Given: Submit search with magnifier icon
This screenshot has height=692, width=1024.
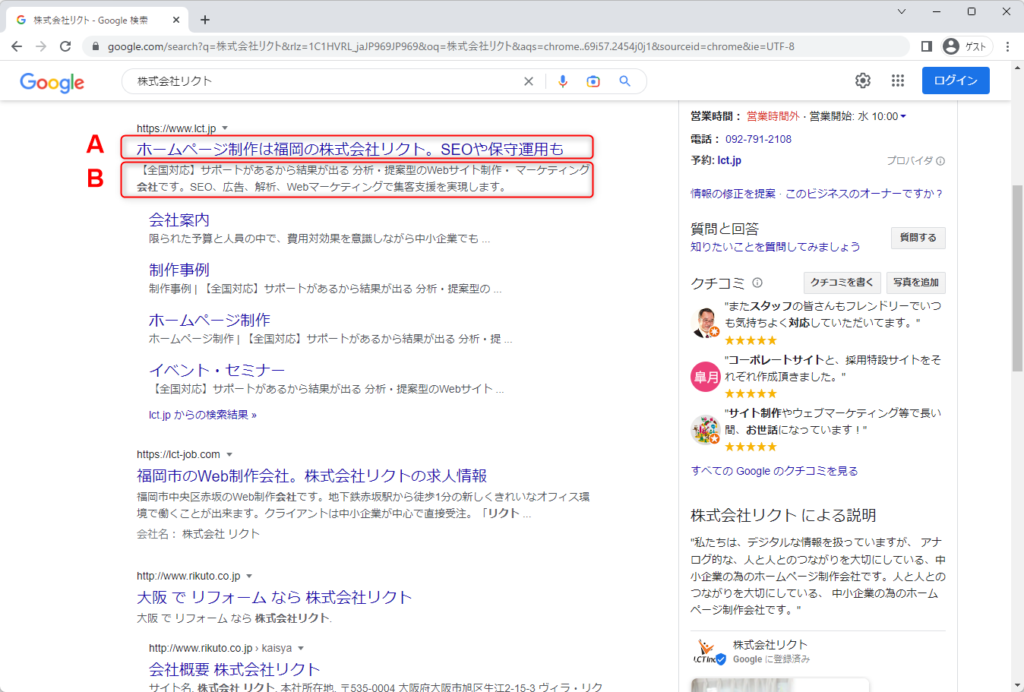Looking at the screenshot, I should click(625, 81).
